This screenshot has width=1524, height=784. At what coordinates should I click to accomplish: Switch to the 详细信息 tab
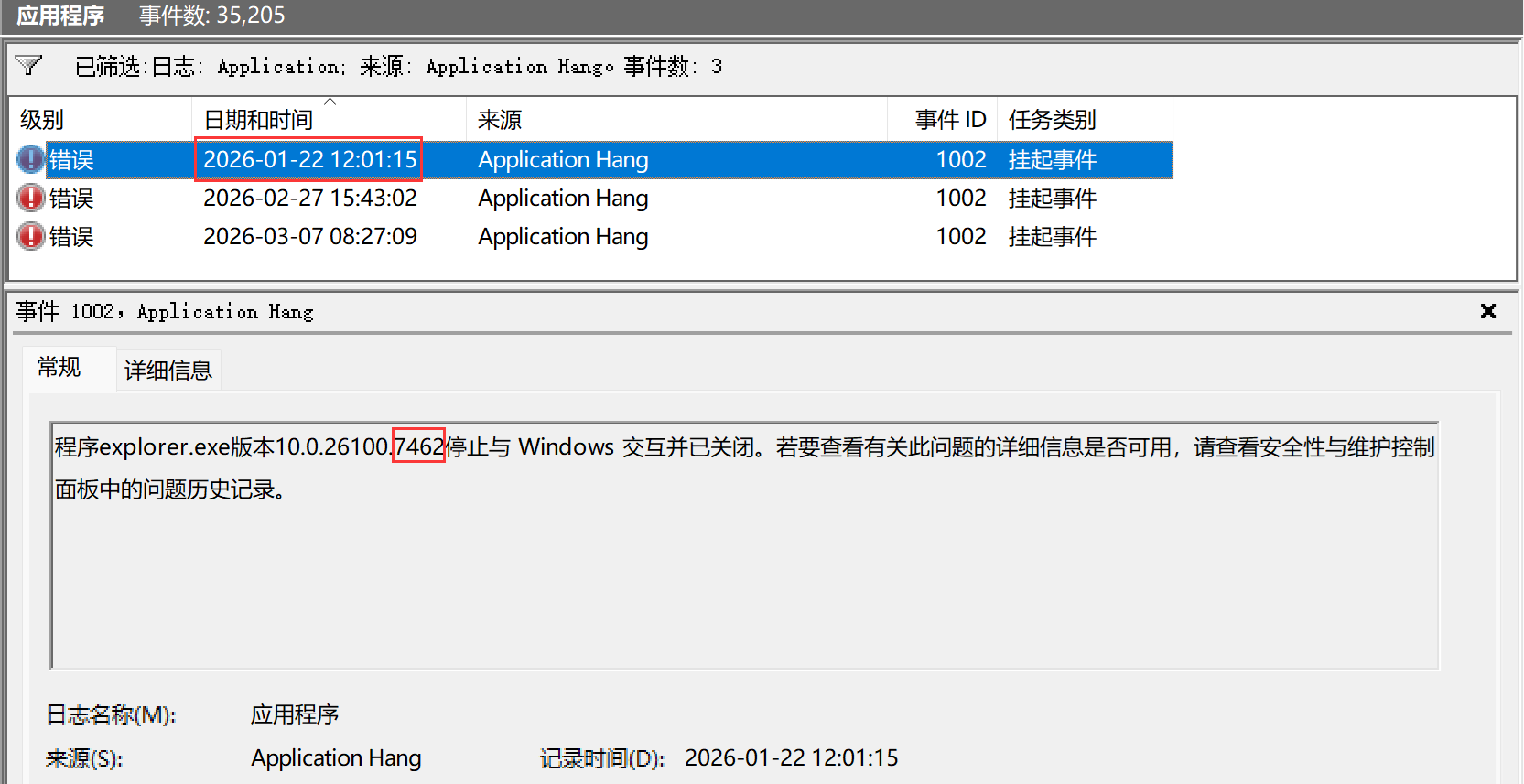click(168, 371)
